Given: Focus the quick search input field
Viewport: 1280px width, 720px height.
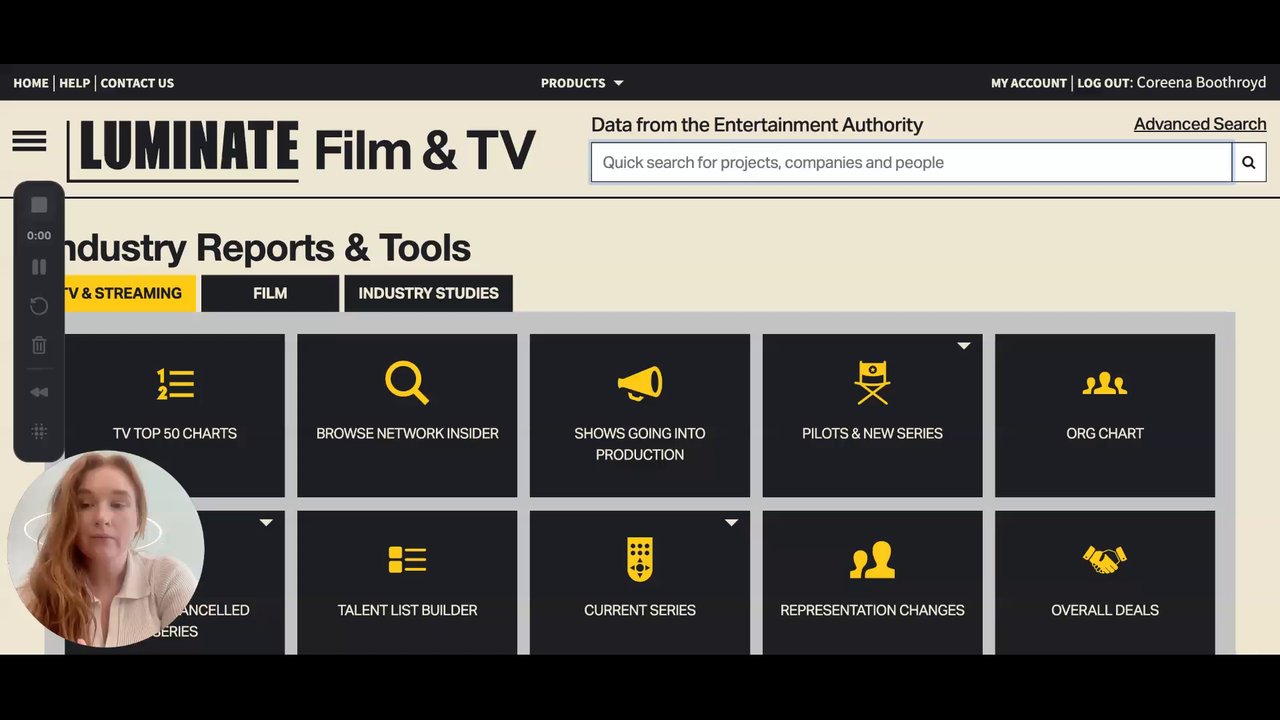Looking at the screenshot, I should pyautogui.click(x=911, y=162).
